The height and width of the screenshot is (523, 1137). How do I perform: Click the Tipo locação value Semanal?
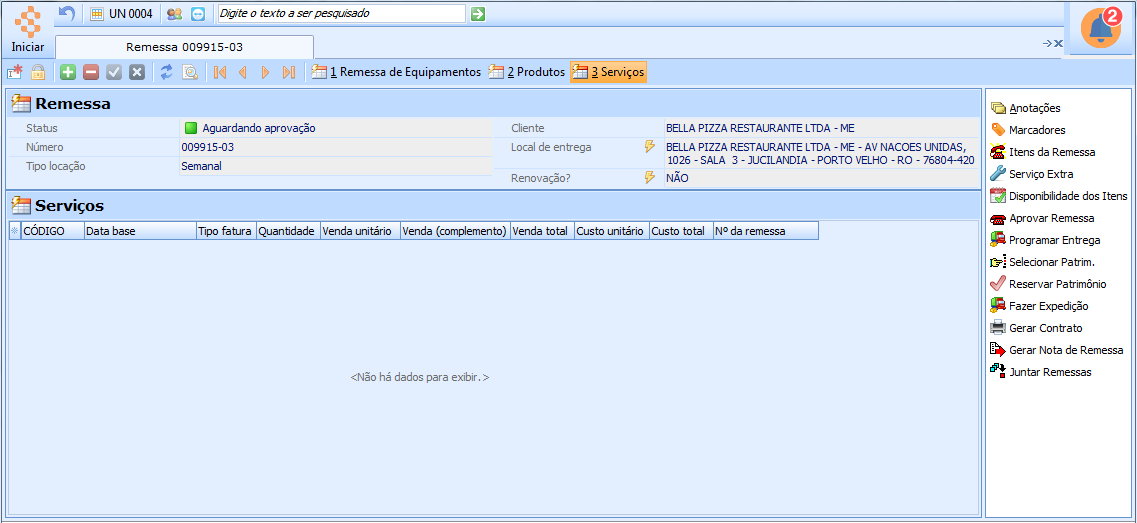tap(201, 166)
